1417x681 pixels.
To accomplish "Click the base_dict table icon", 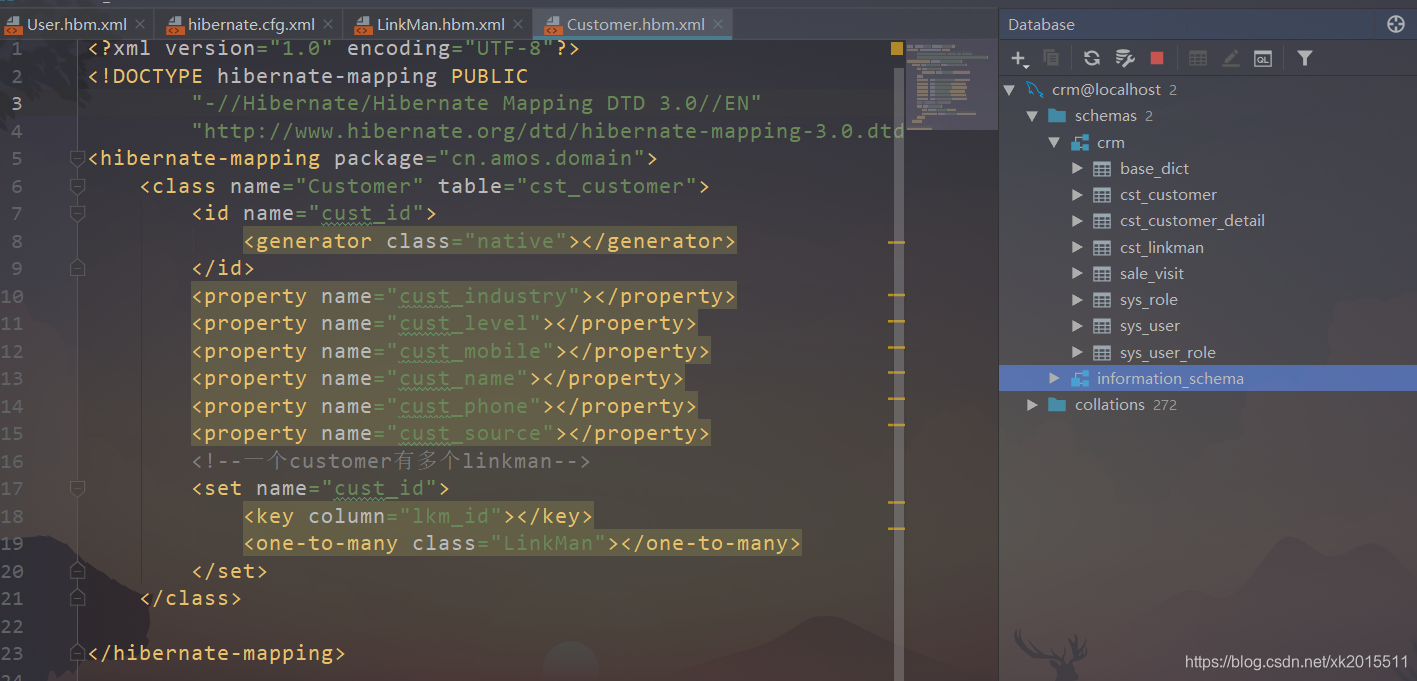I will [1102, 169].
